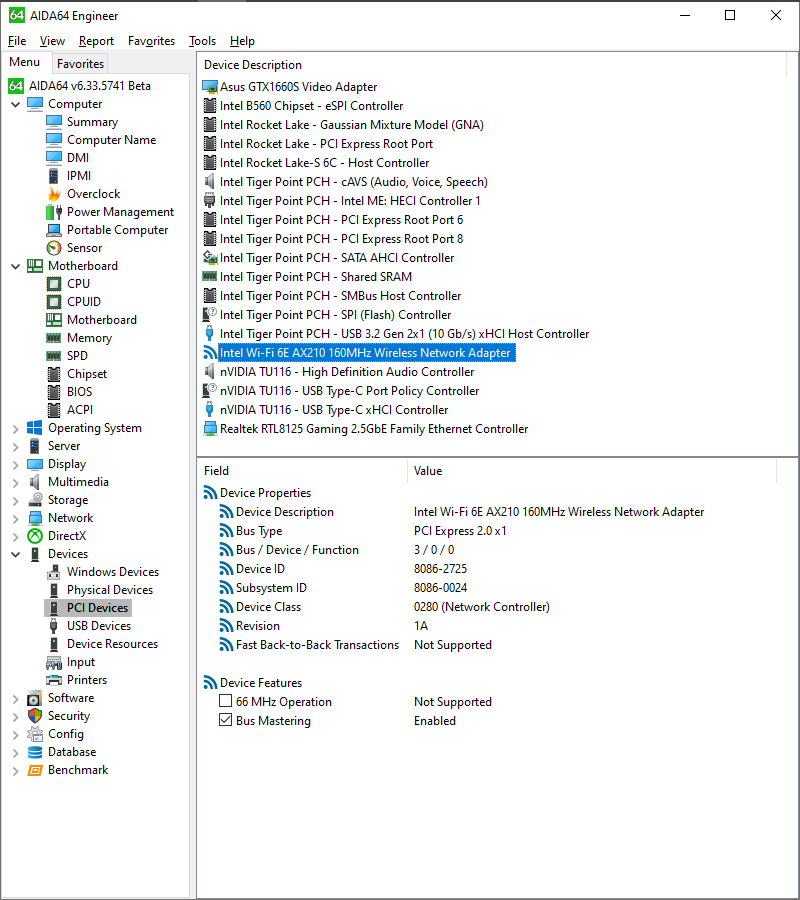The width and height of the screenshot is (800, 900).
Task: Click the Revision field row
Action: pyautogui.click(x=258, y=626)
